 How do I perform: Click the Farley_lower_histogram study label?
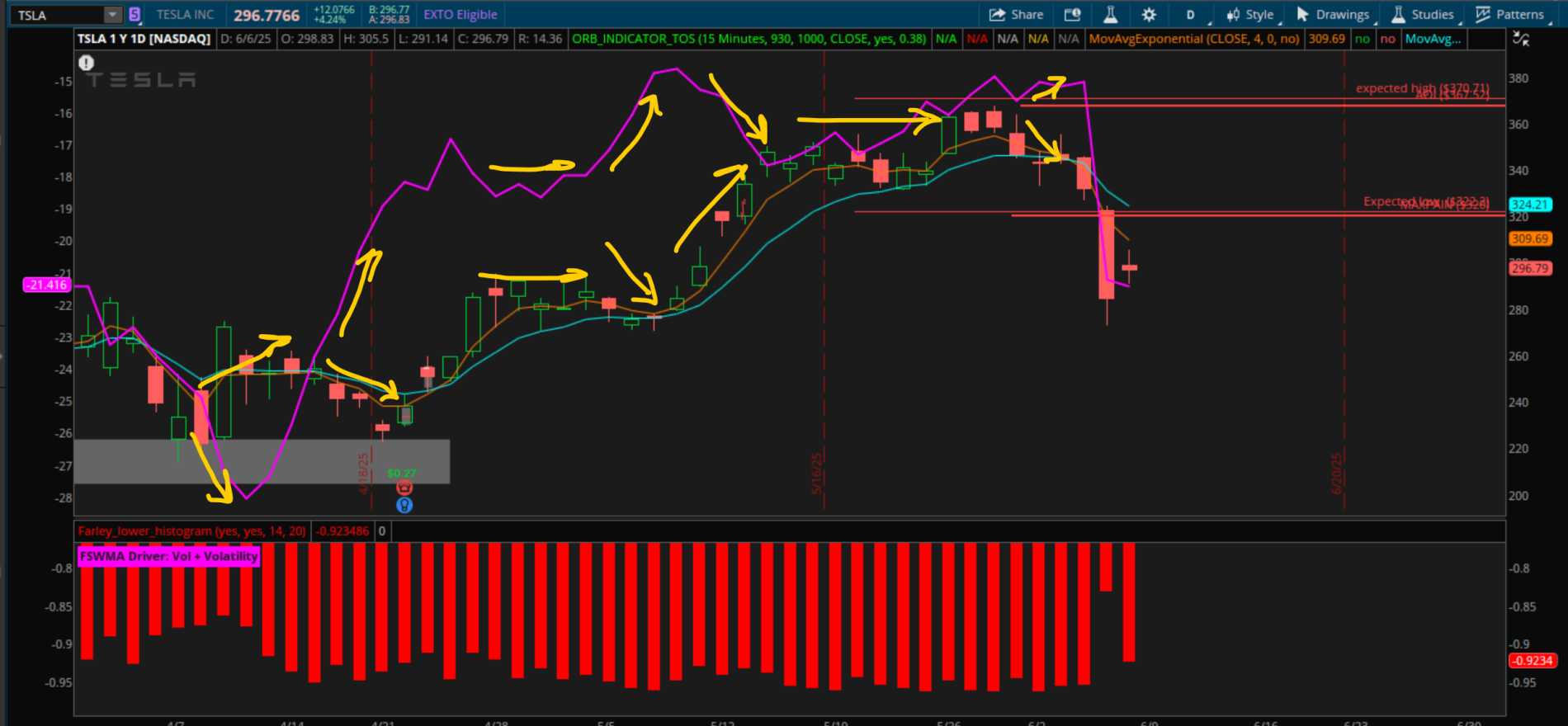click(x=192, y=531)
